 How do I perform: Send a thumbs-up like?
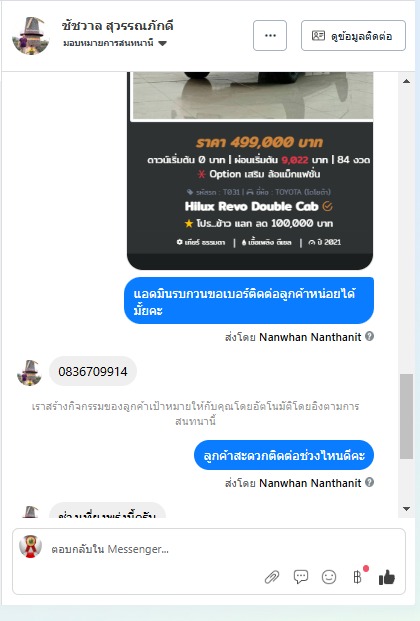pos(387,577)
